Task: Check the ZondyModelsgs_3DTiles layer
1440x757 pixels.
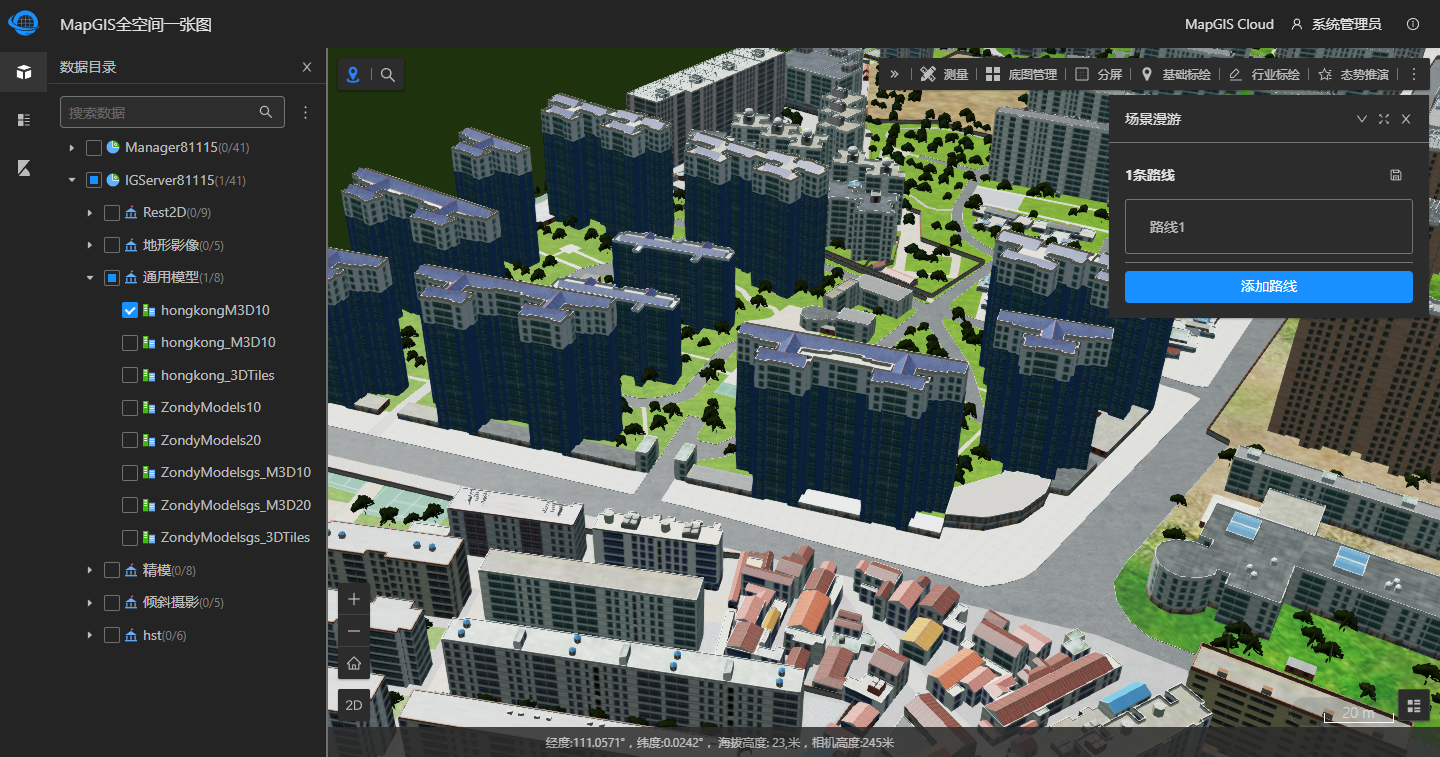Action: [x=130, y=538]
